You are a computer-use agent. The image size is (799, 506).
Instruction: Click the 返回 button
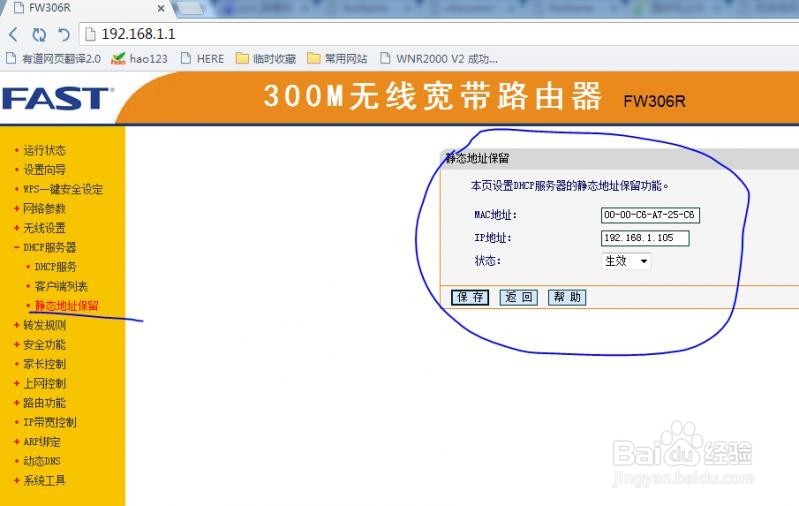pyautogui.click(x=518, y=297)
